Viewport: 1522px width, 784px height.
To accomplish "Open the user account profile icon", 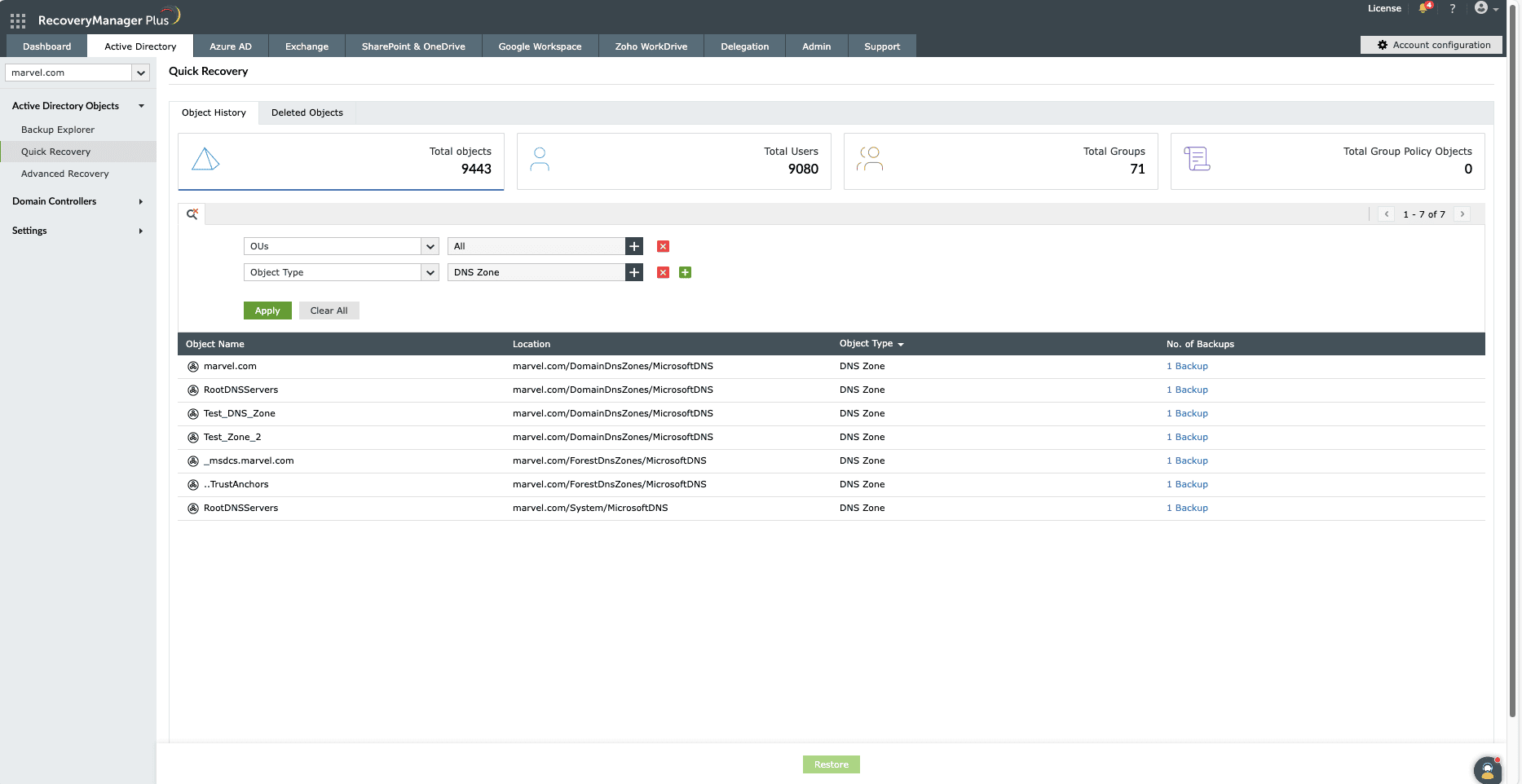I will click(1481, 8).
